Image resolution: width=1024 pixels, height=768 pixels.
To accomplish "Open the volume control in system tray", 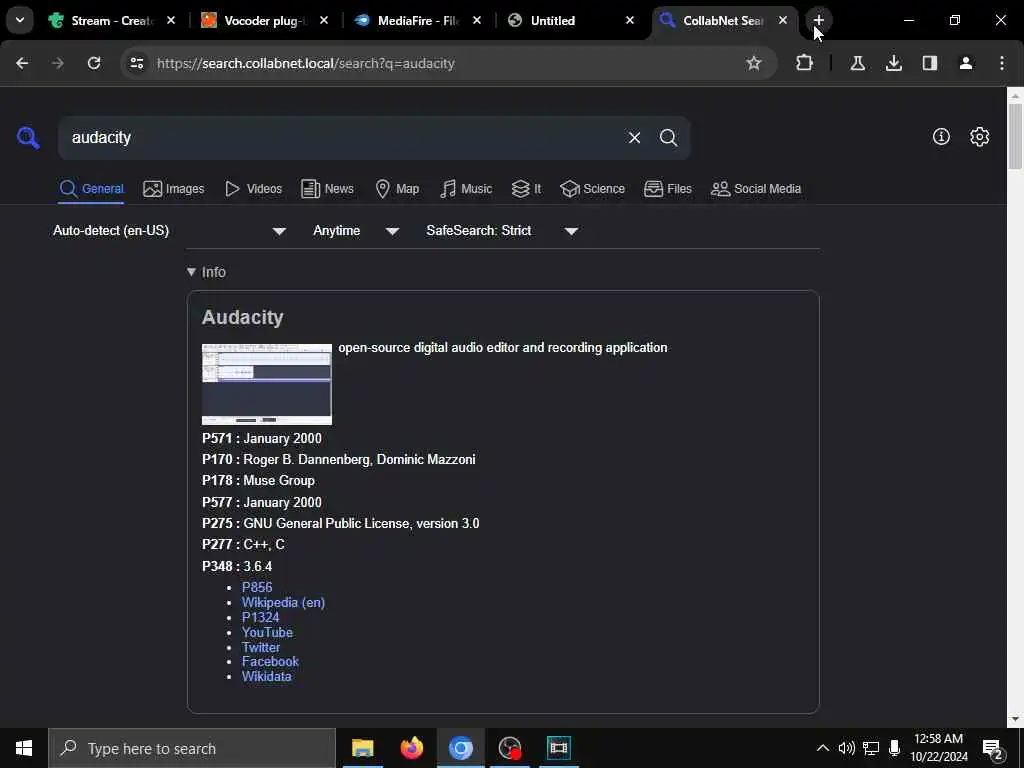I will (846, 748).
